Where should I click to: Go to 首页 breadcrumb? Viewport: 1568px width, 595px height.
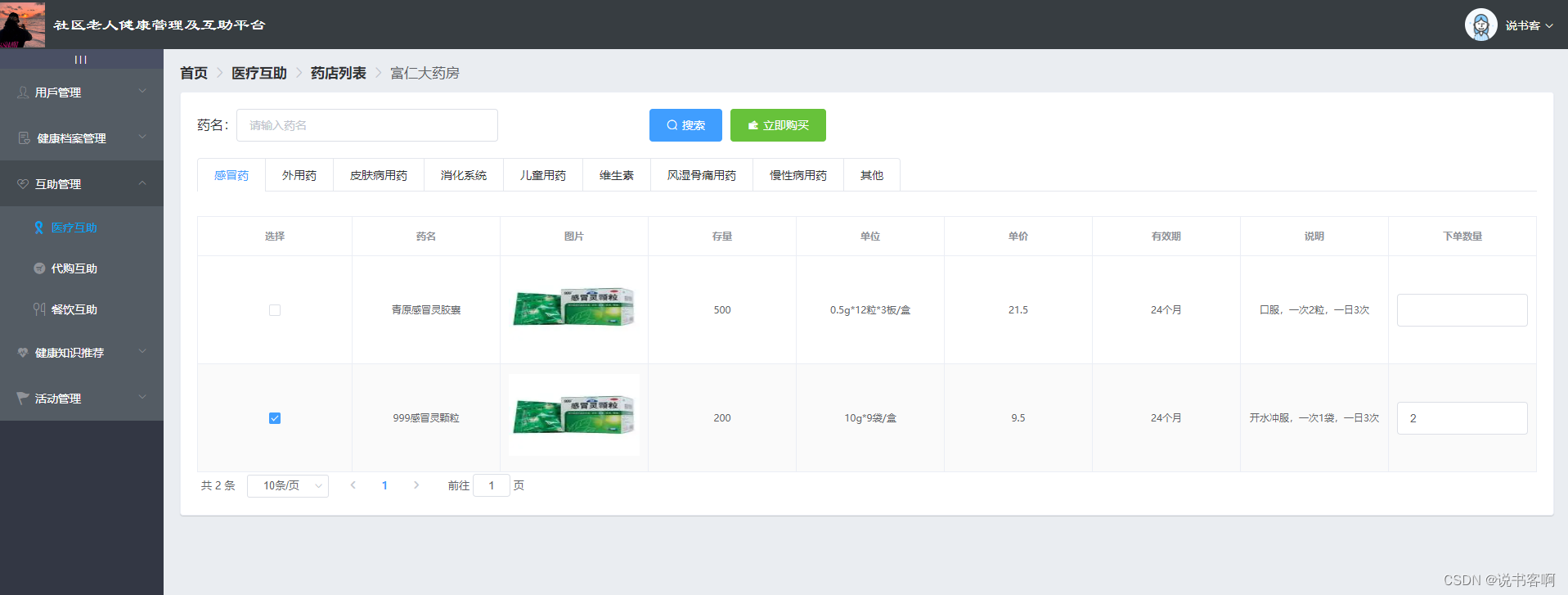pos(194,73)
